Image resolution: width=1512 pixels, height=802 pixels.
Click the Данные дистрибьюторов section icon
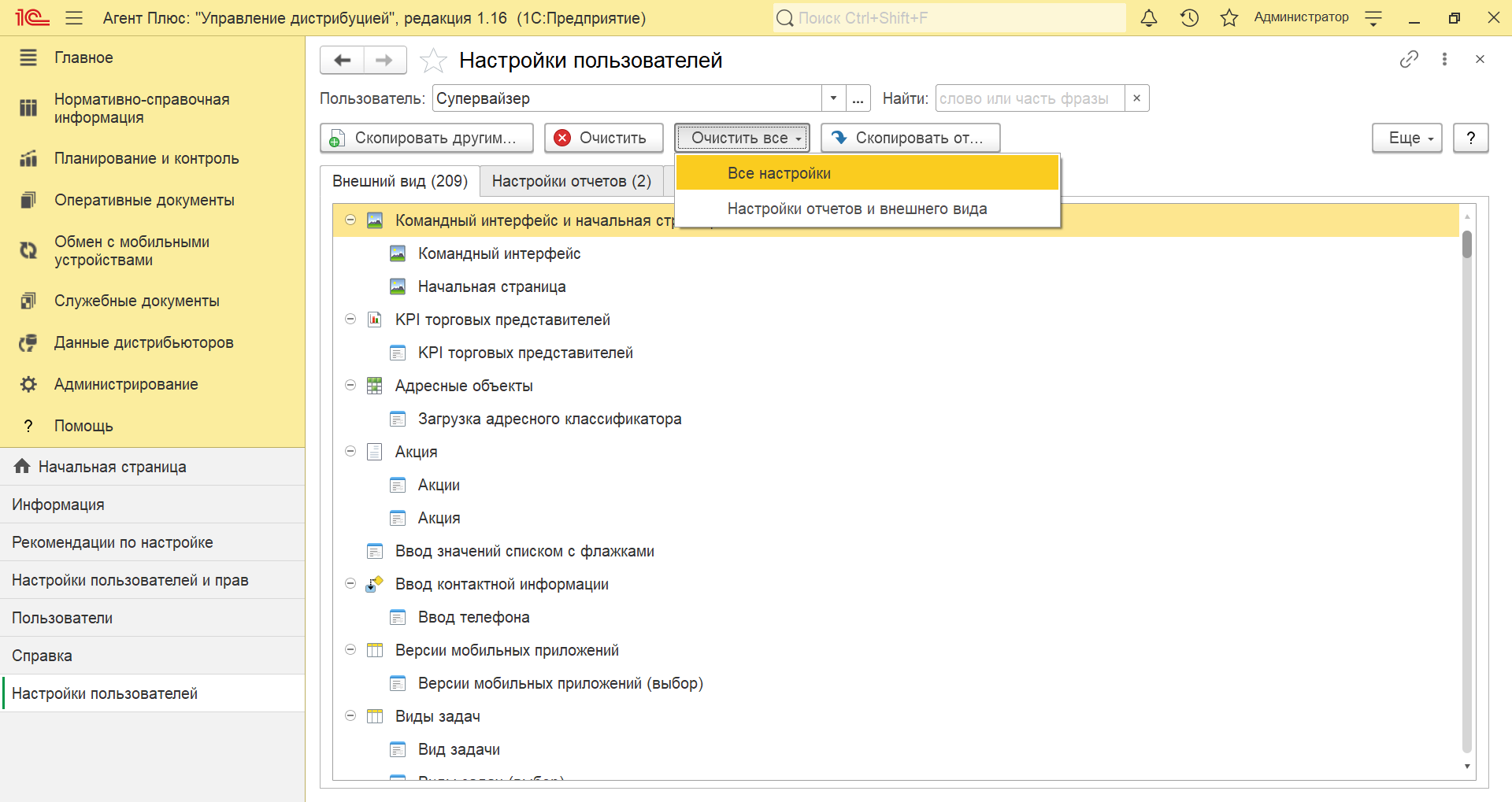coord(28,342)
